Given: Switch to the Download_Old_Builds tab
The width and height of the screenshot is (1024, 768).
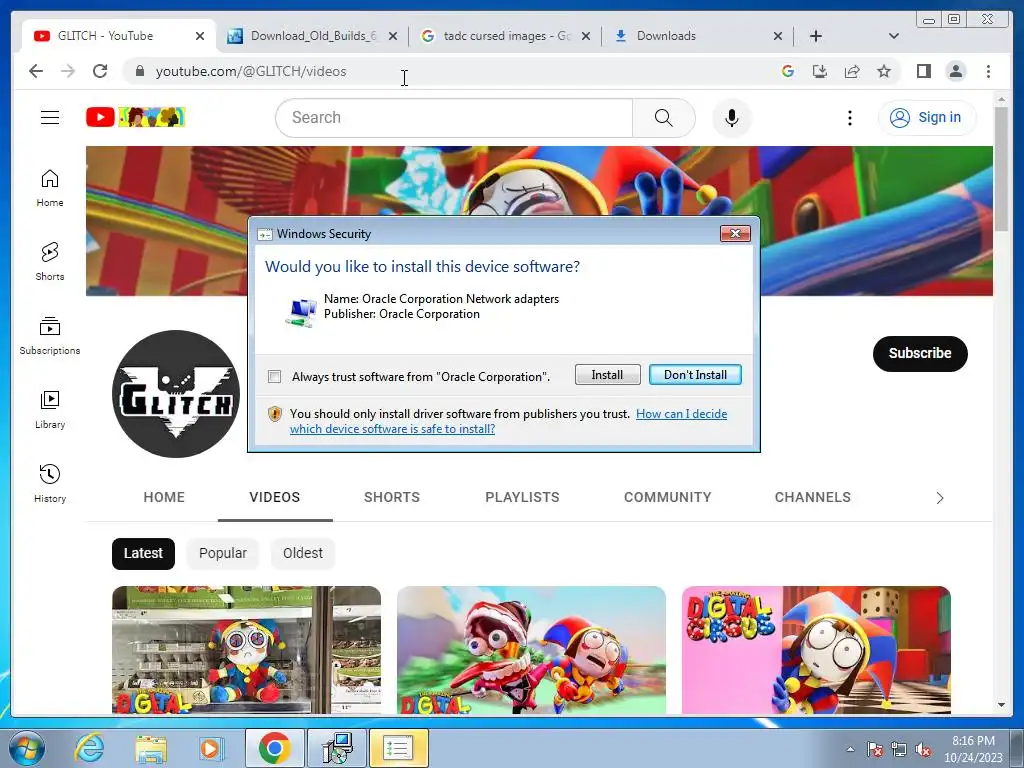Looking at the screenshot, I should [x=312, y=36].
